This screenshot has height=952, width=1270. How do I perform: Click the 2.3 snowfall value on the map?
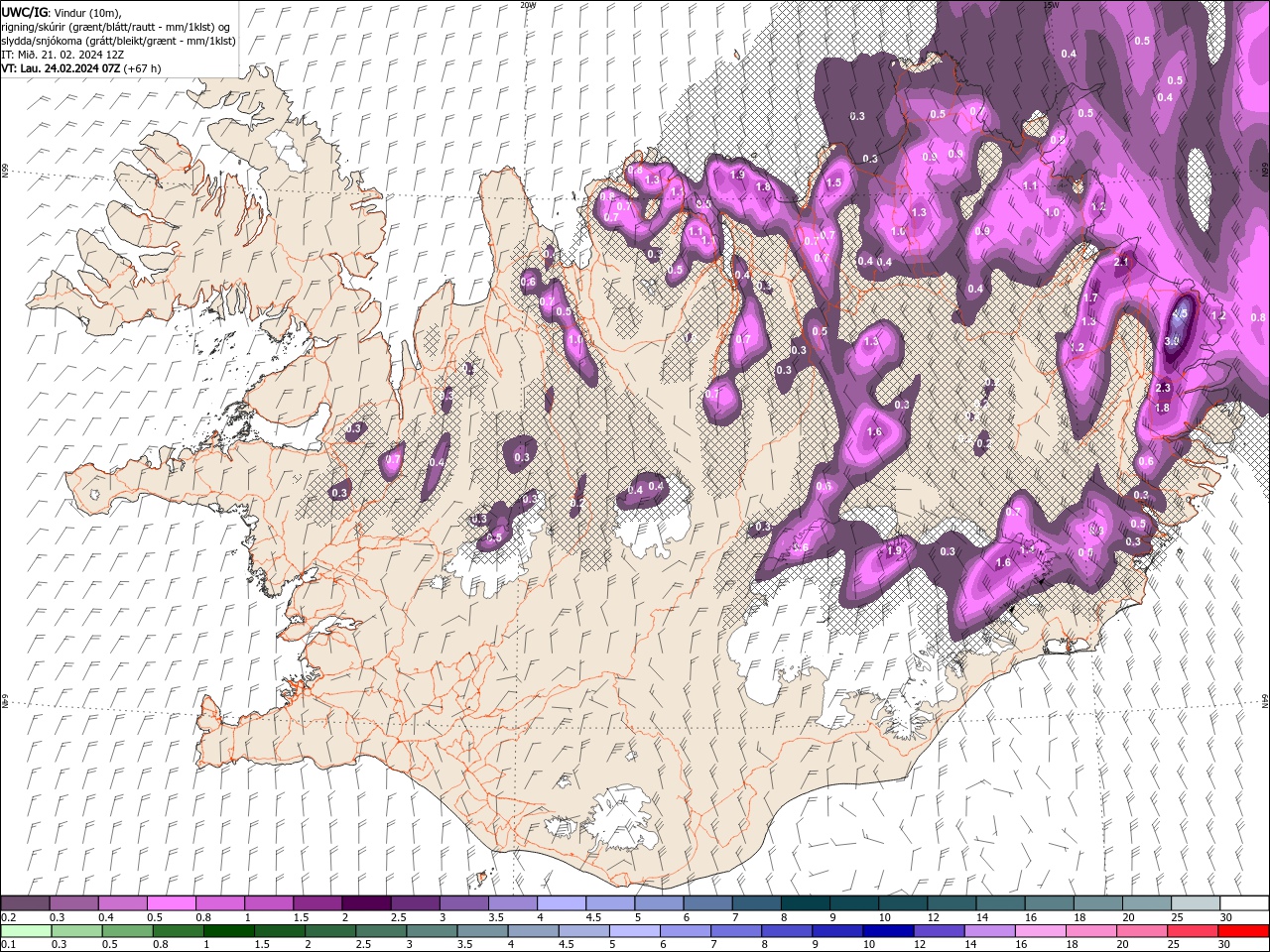point(1164,388)
